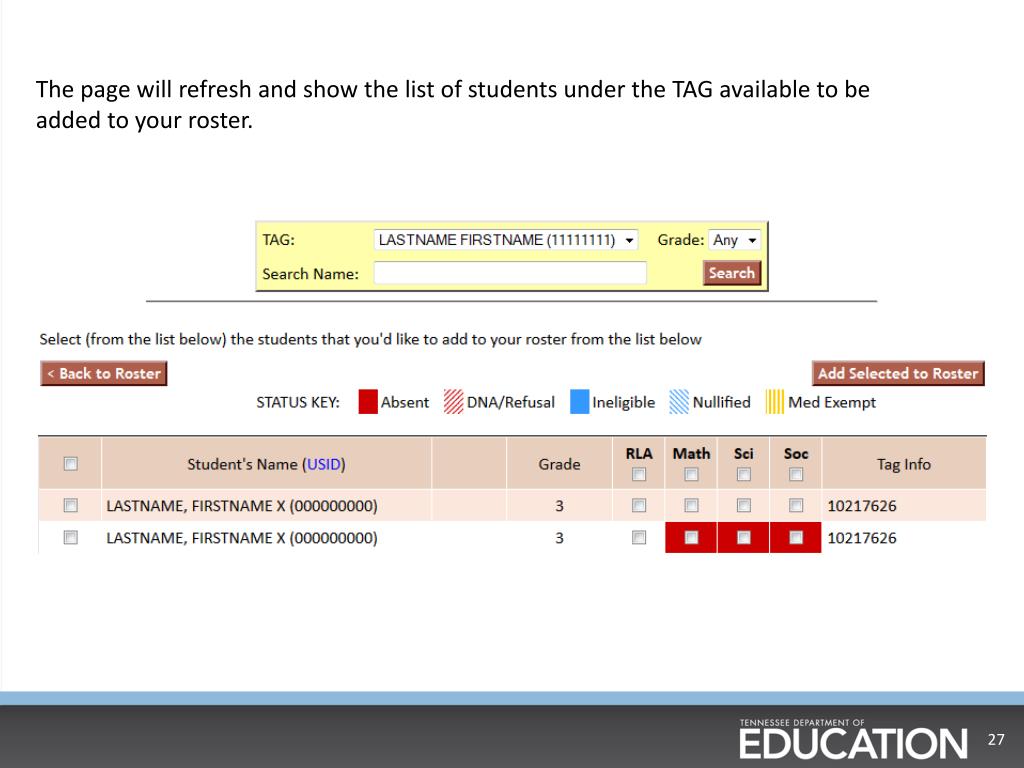Click the "Grade" column header
This screenshot has height=768, width=1024.
coord(559,464)
